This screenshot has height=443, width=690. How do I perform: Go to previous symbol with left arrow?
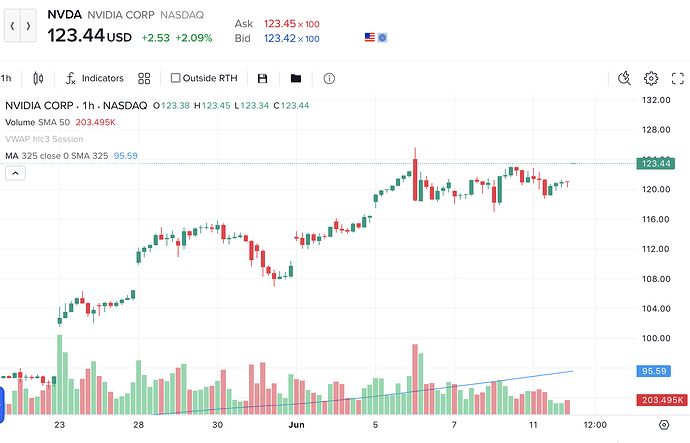pyautogui.click(x=12, y=26)
